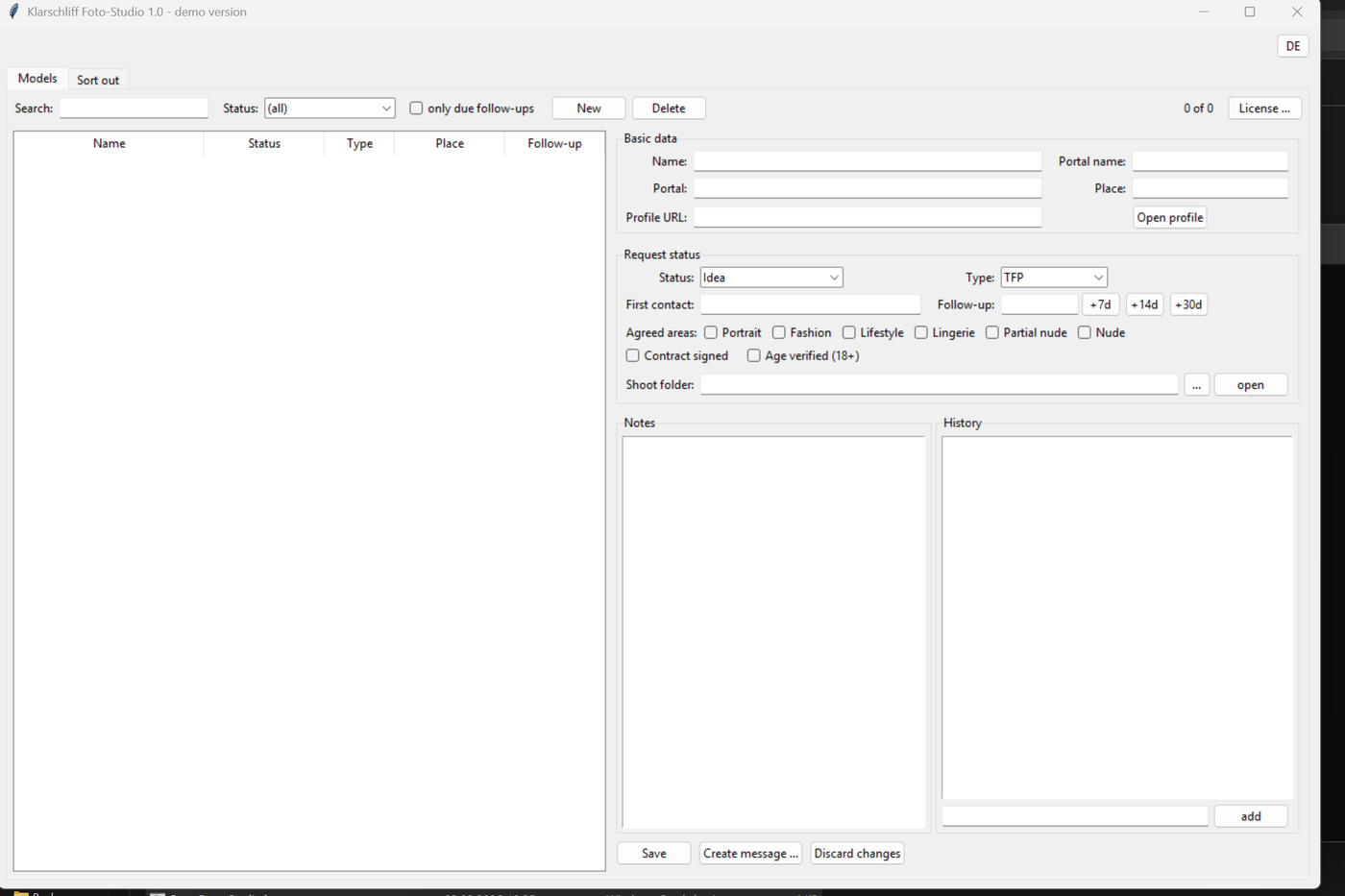Screen dimensions: 1345x896
Task: Click the Save button
Action: (x=654, y=854)
